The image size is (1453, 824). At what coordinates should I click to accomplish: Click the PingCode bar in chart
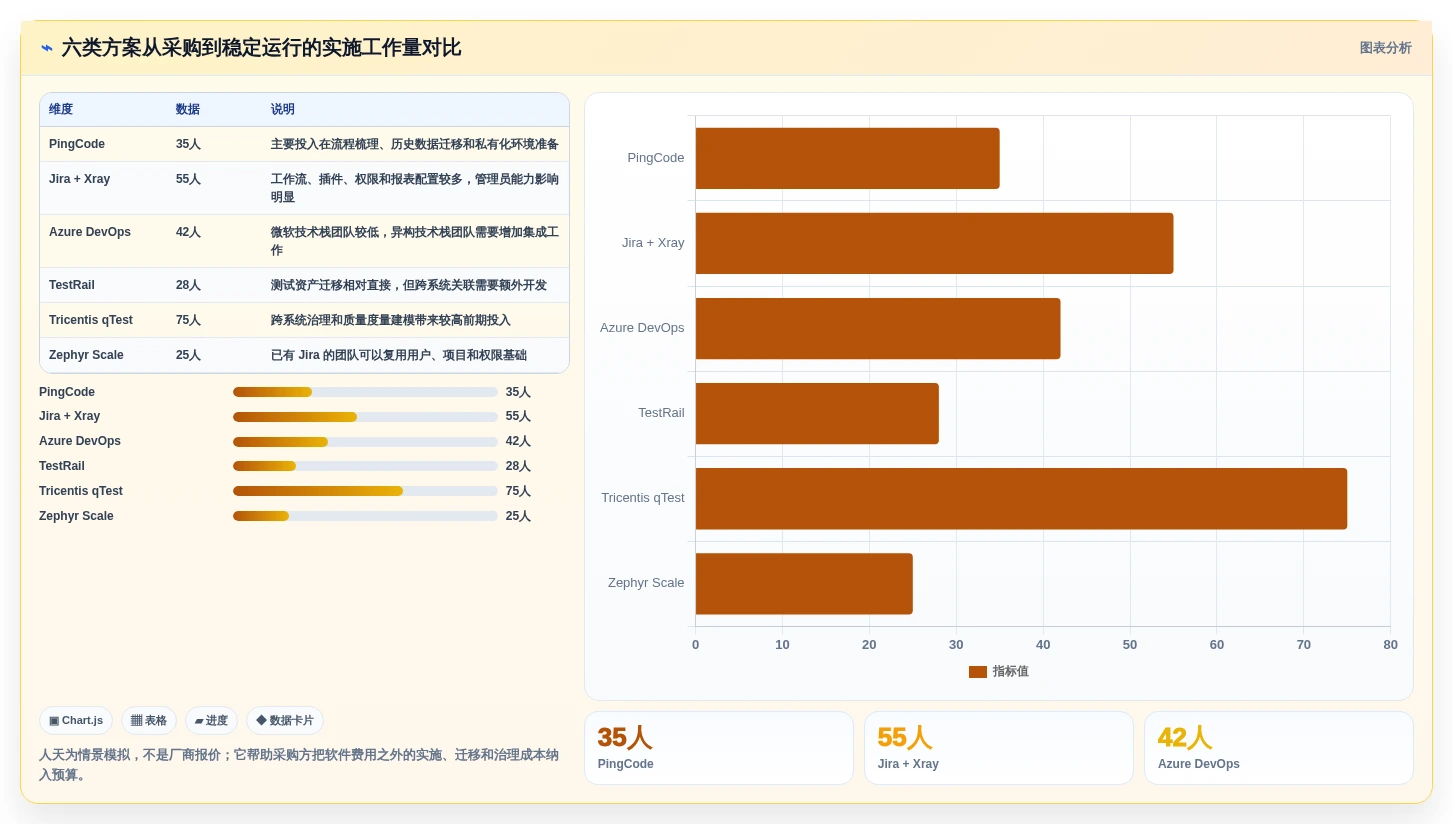[x=847, y=158]
